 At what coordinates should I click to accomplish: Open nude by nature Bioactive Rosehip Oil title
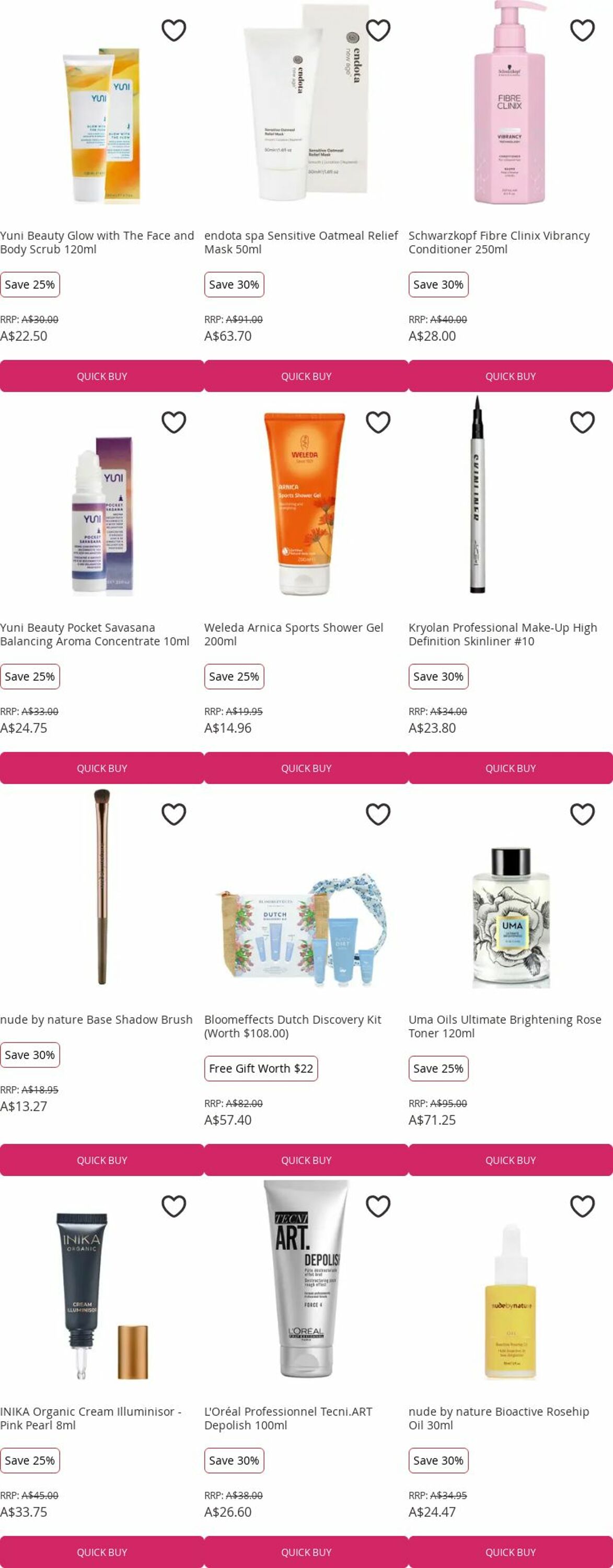pyautogui.click(x=499, y=1419)
